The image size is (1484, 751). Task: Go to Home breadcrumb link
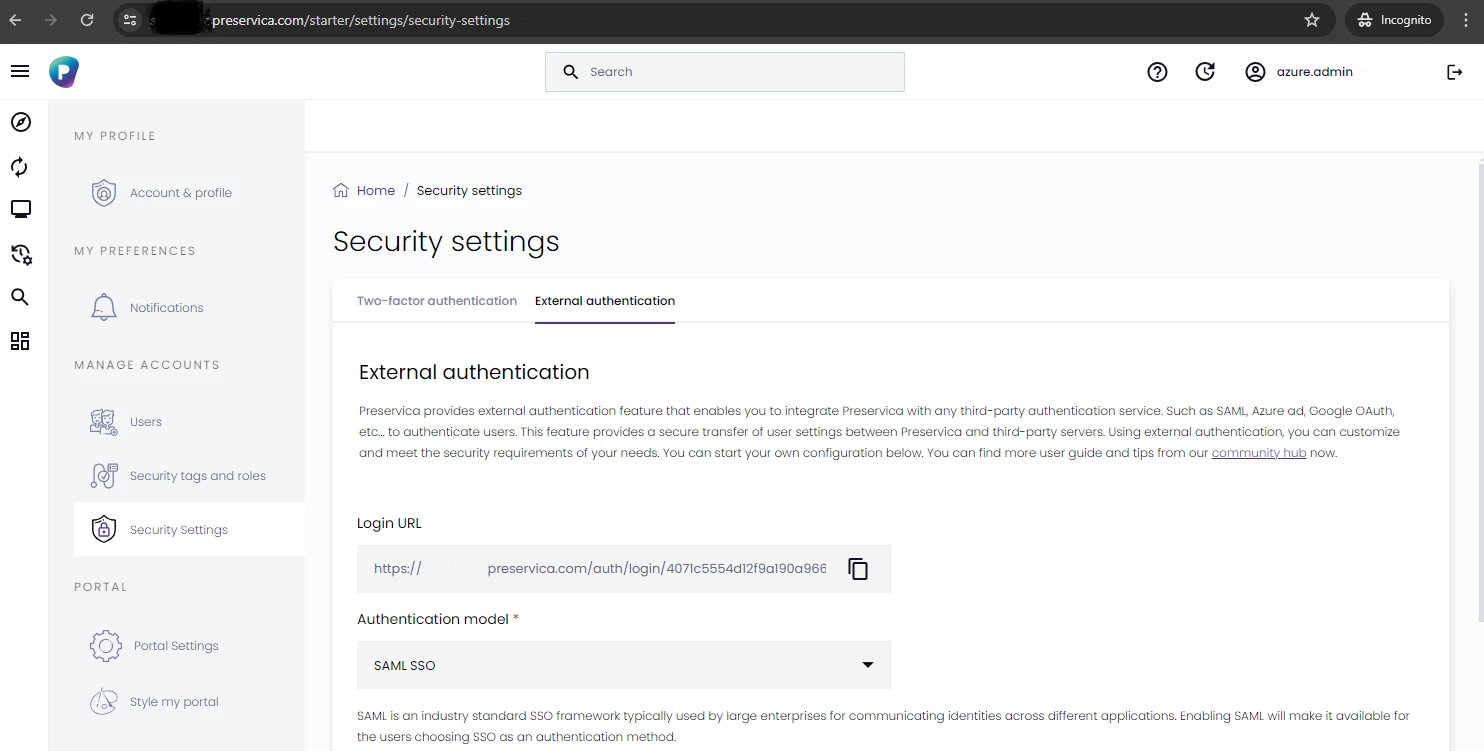tap(375, 191)
